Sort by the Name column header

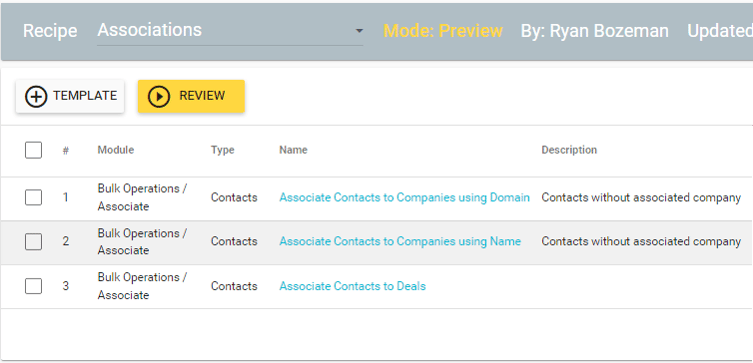pyautogui.click(x=293, y=150)
